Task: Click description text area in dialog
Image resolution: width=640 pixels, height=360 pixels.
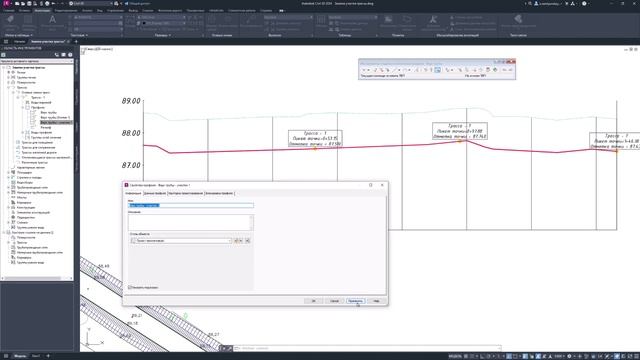Action: 191,222
